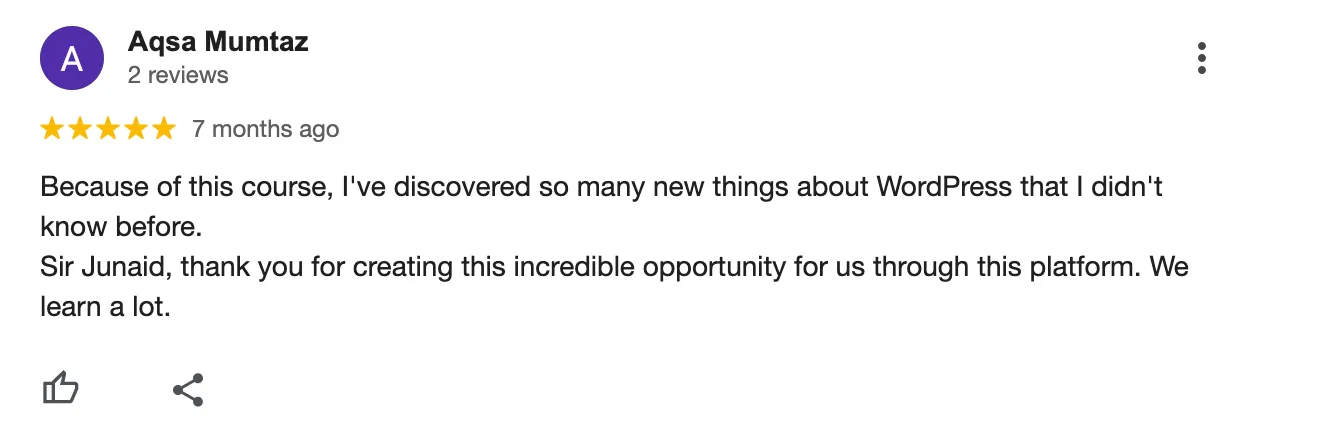Select the third yellow rating star

[108, 129]
